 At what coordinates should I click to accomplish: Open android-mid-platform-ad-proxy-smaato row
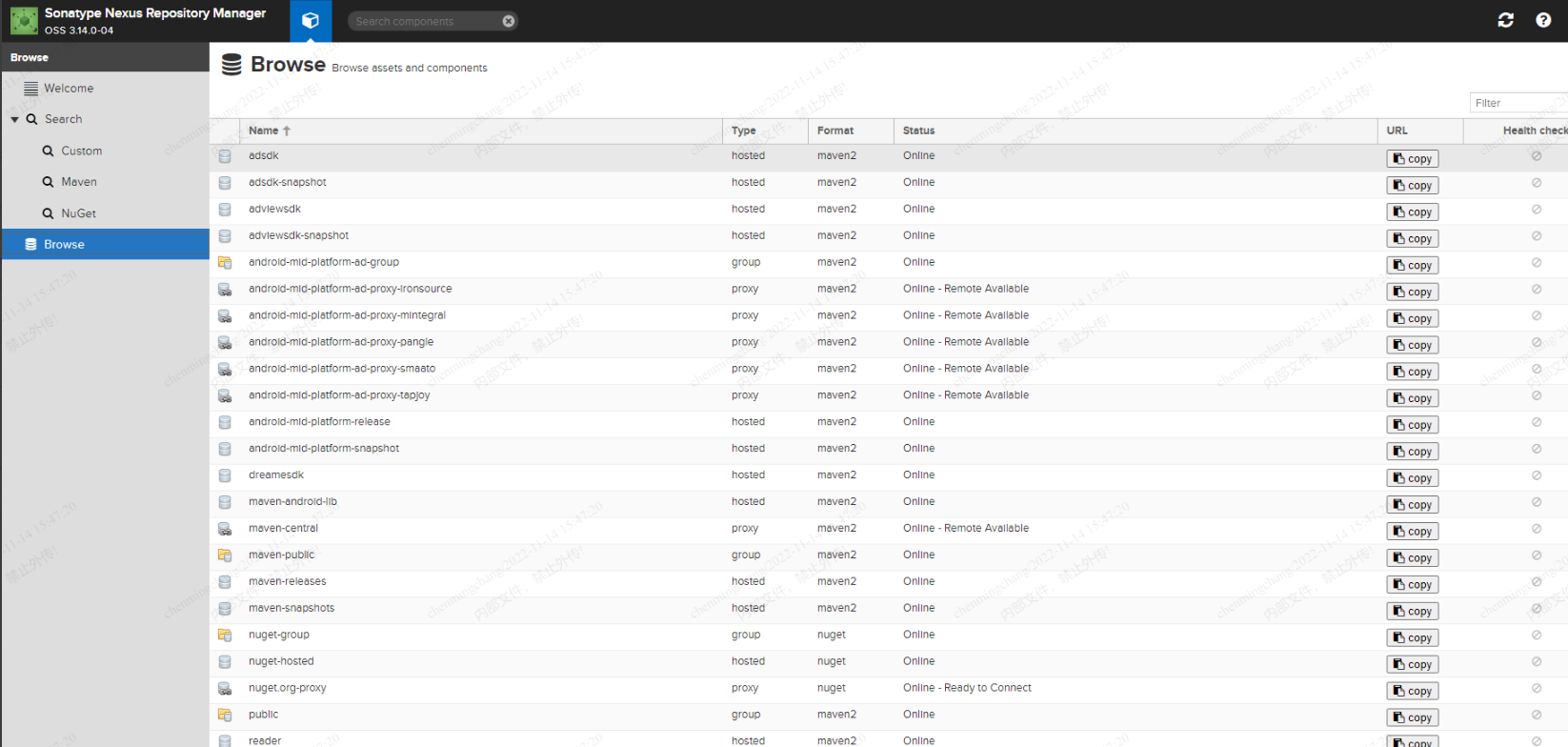[x=889, y=370]
